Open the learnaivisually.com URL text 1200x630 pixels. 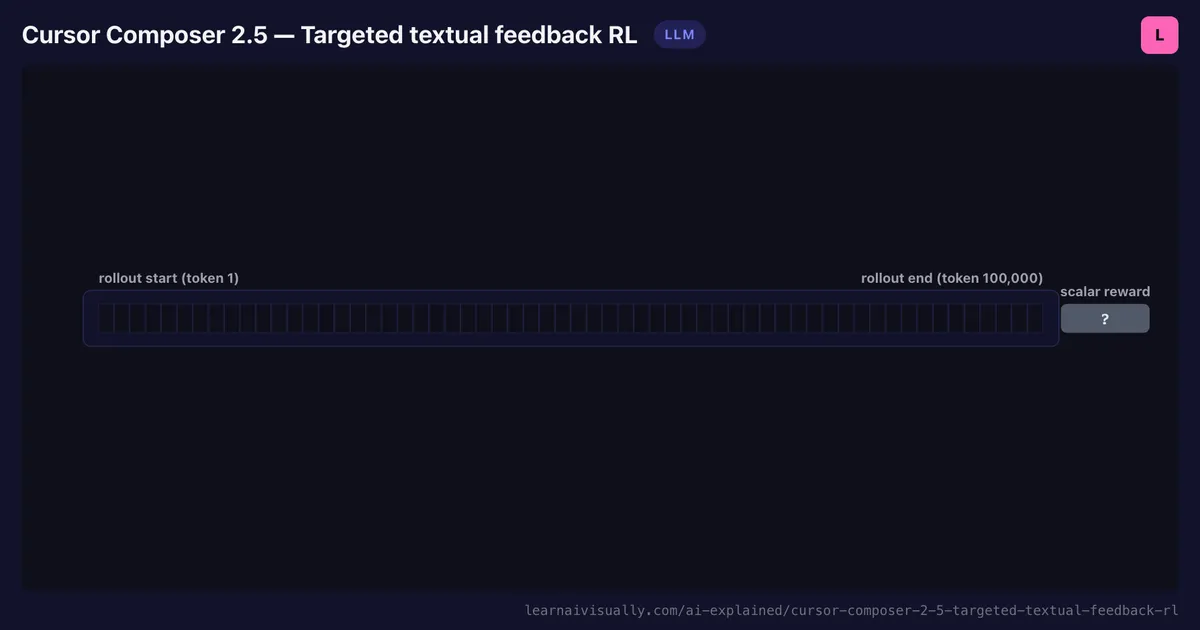(852, 609)
